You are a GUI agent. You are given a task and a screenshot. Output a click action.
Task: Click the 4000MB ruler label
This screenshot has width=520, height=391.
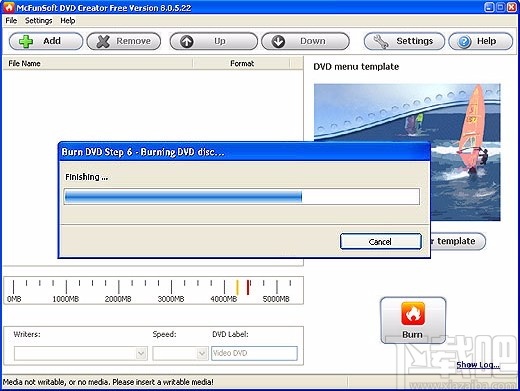click(x=224, y=299)
